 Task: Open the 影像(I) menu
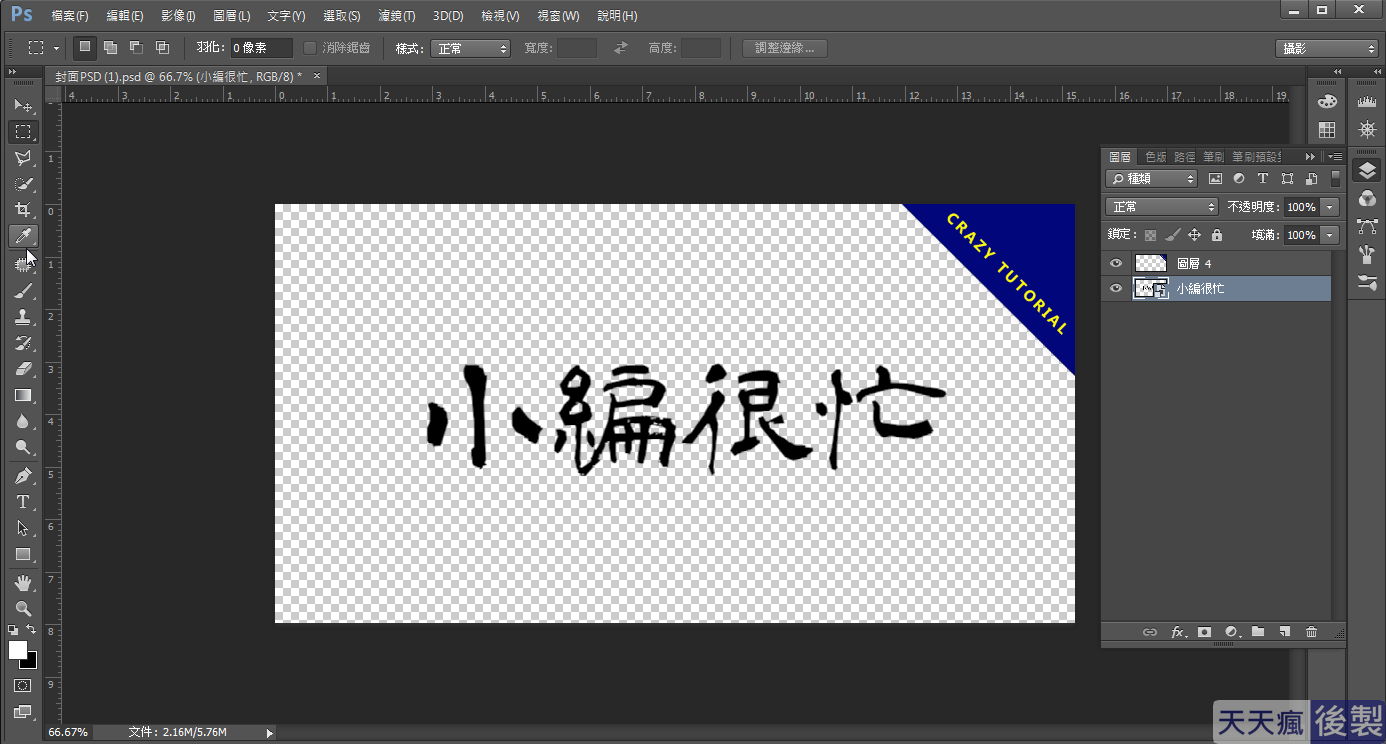178,16
